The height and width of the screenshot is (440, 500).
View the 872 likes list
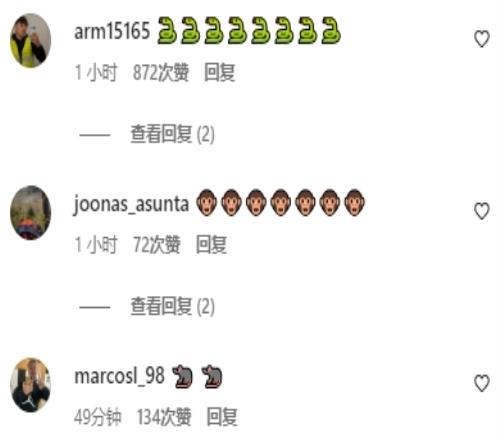[x=161, y=72]
